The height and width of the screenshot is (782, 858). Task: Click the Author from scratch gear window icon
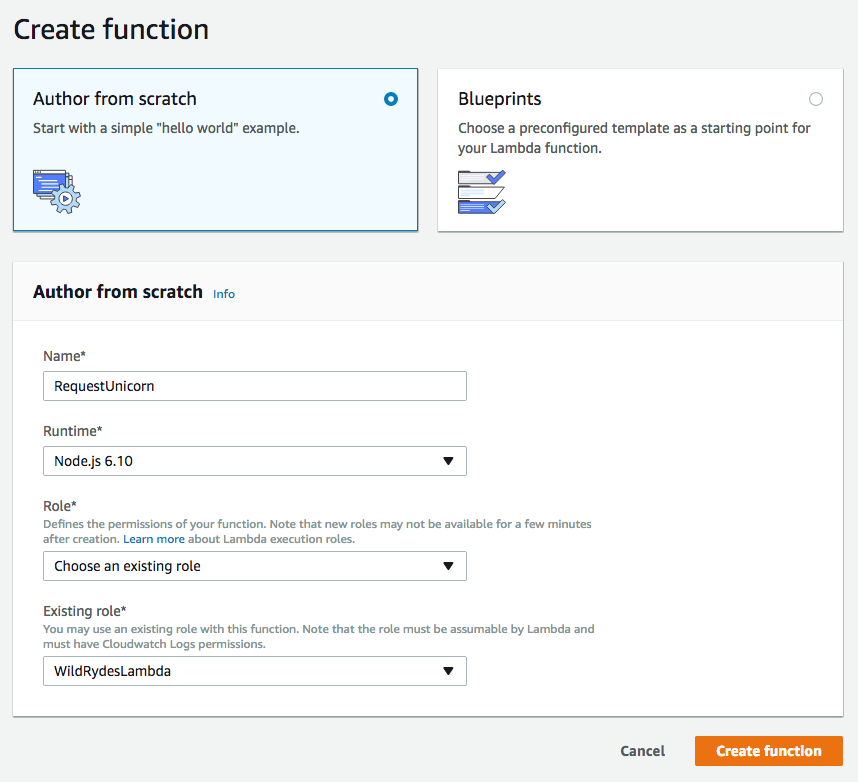point(56,190)
